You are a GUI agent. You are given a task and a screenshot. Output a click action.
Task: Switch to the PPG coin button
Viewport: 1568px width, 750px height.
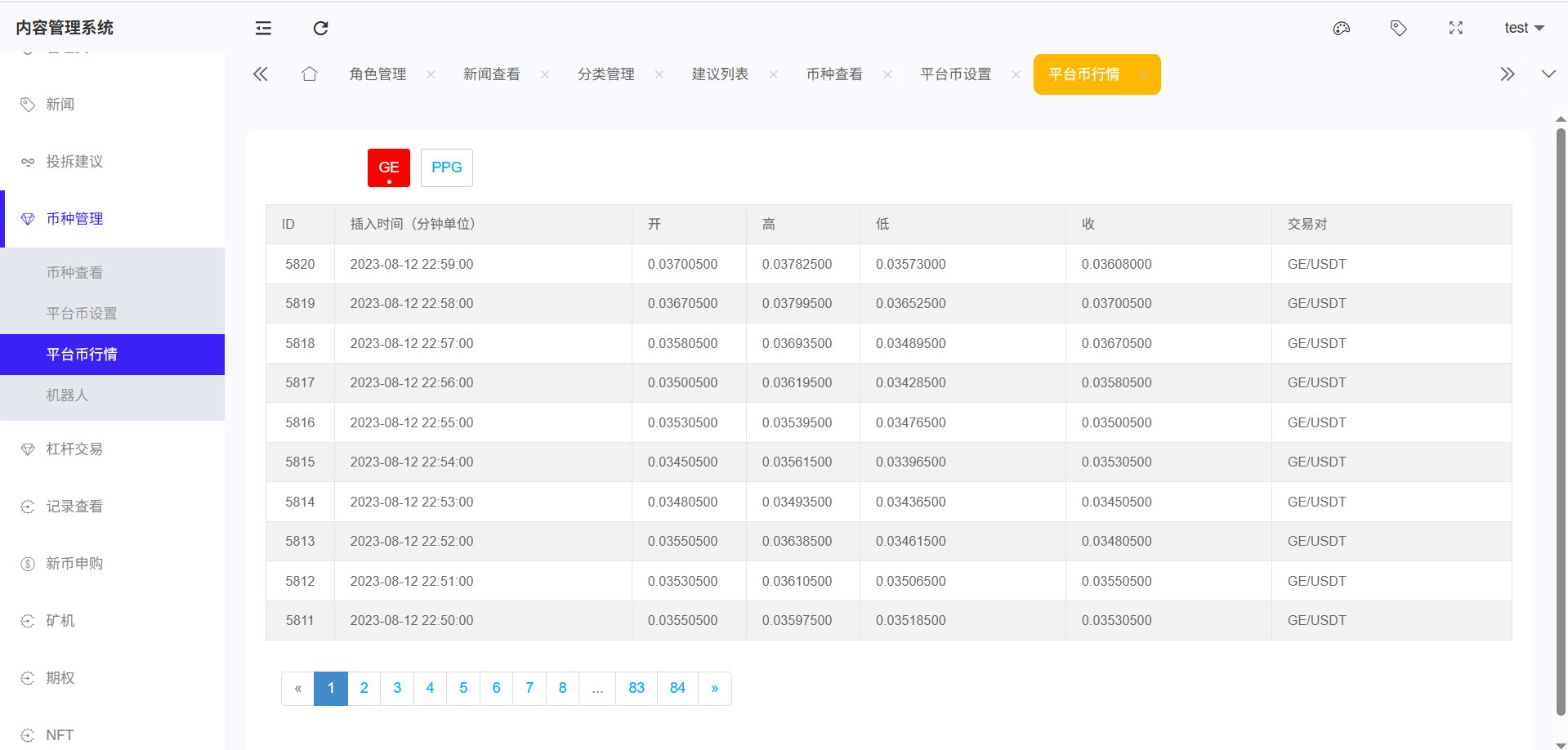pyautogui.click(x=446, y=167)
